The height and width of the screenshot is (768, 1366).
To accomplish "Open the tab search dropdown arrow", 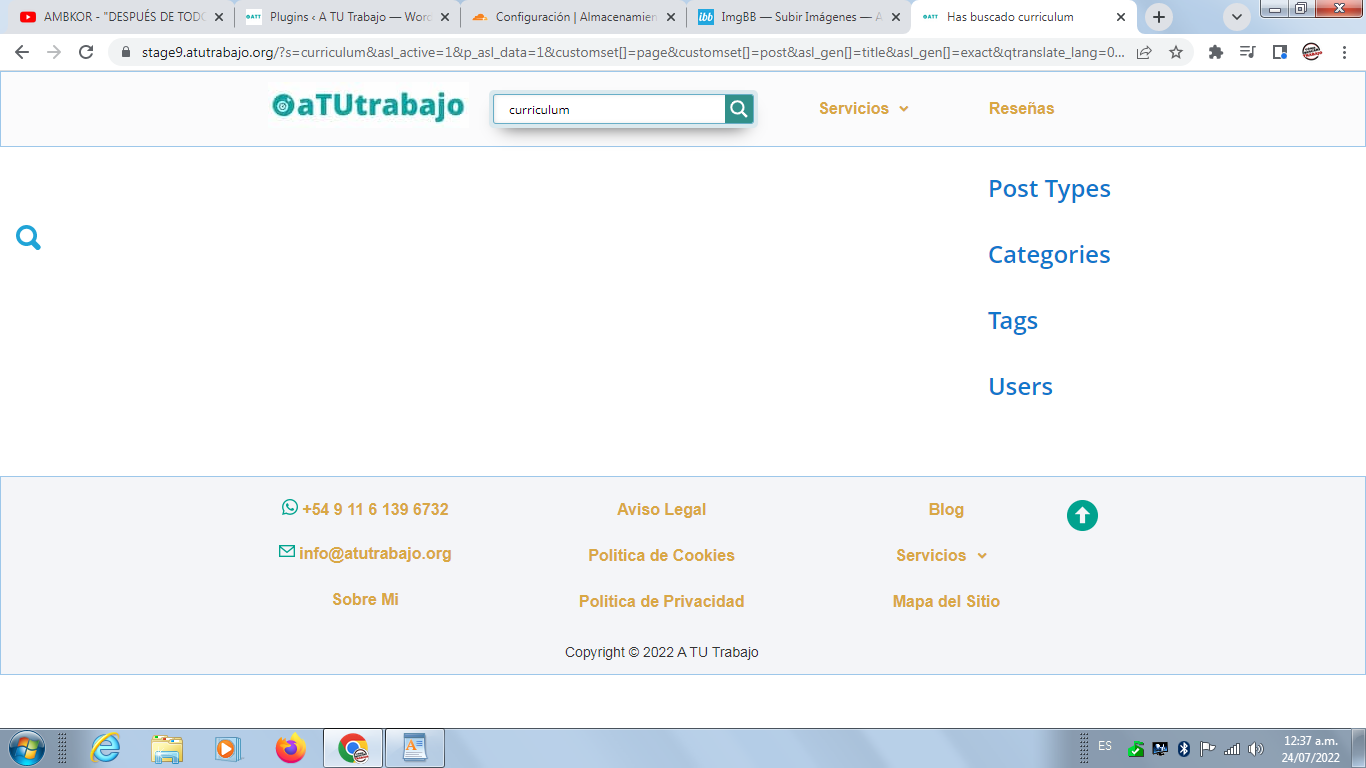I will click(1237, 17).
